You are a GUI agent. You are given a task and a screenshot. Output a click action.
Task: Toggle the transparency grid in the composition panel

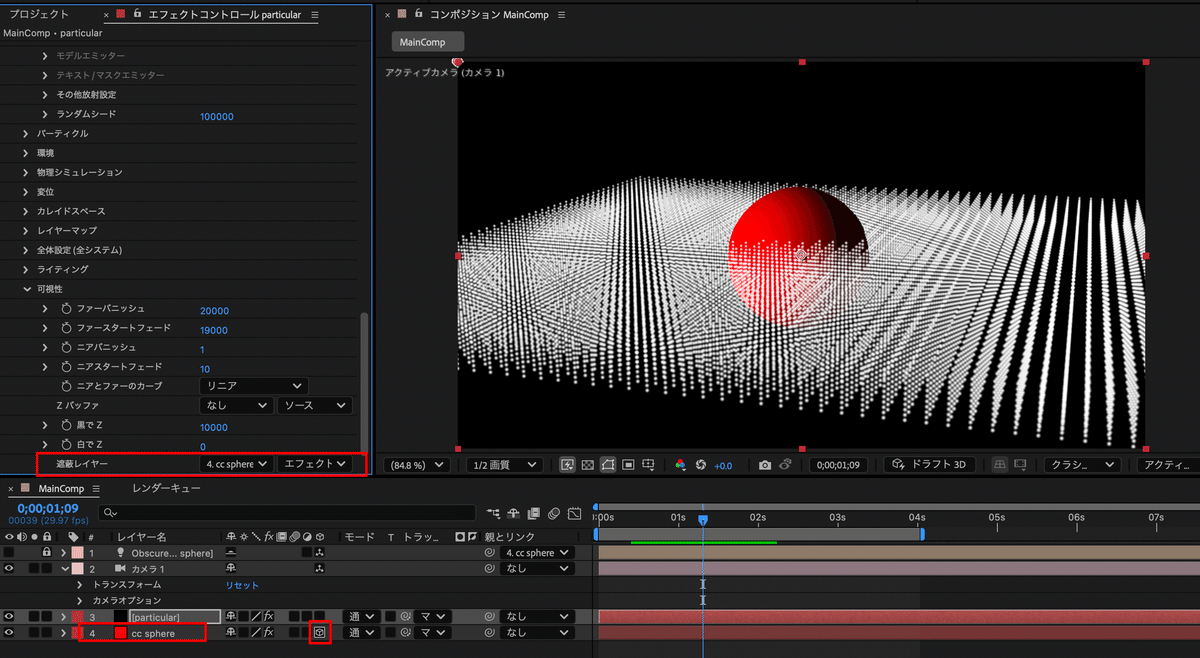coord(588,466)
